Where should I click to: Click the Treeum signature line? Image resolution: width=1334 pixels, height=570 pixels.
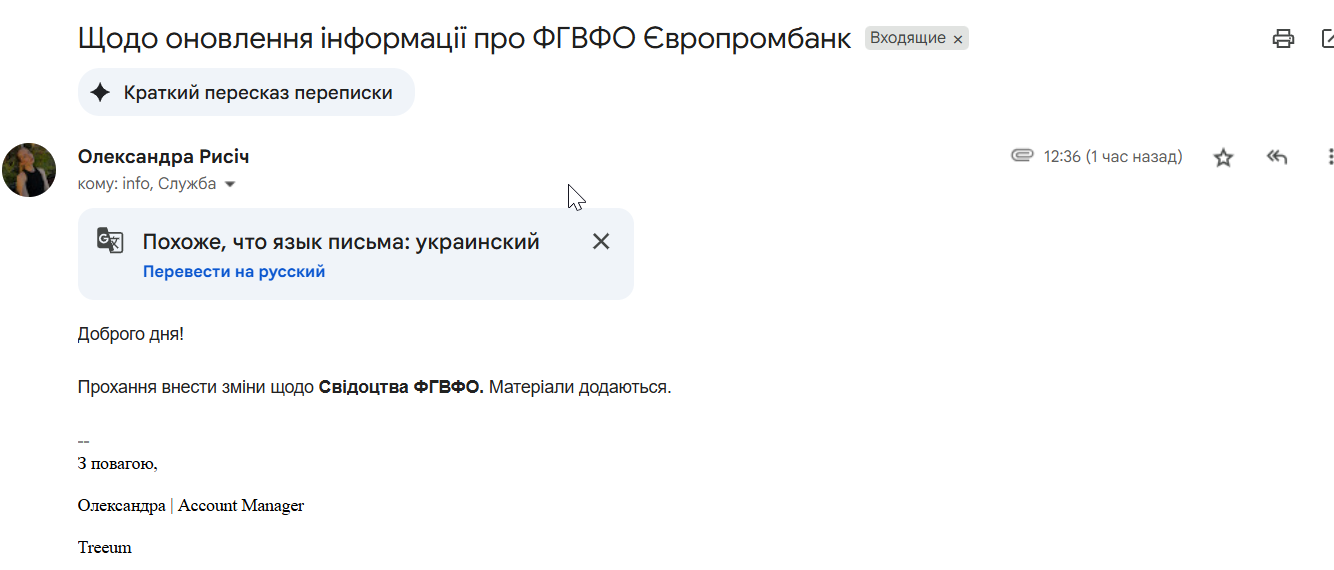pos(105,548)
